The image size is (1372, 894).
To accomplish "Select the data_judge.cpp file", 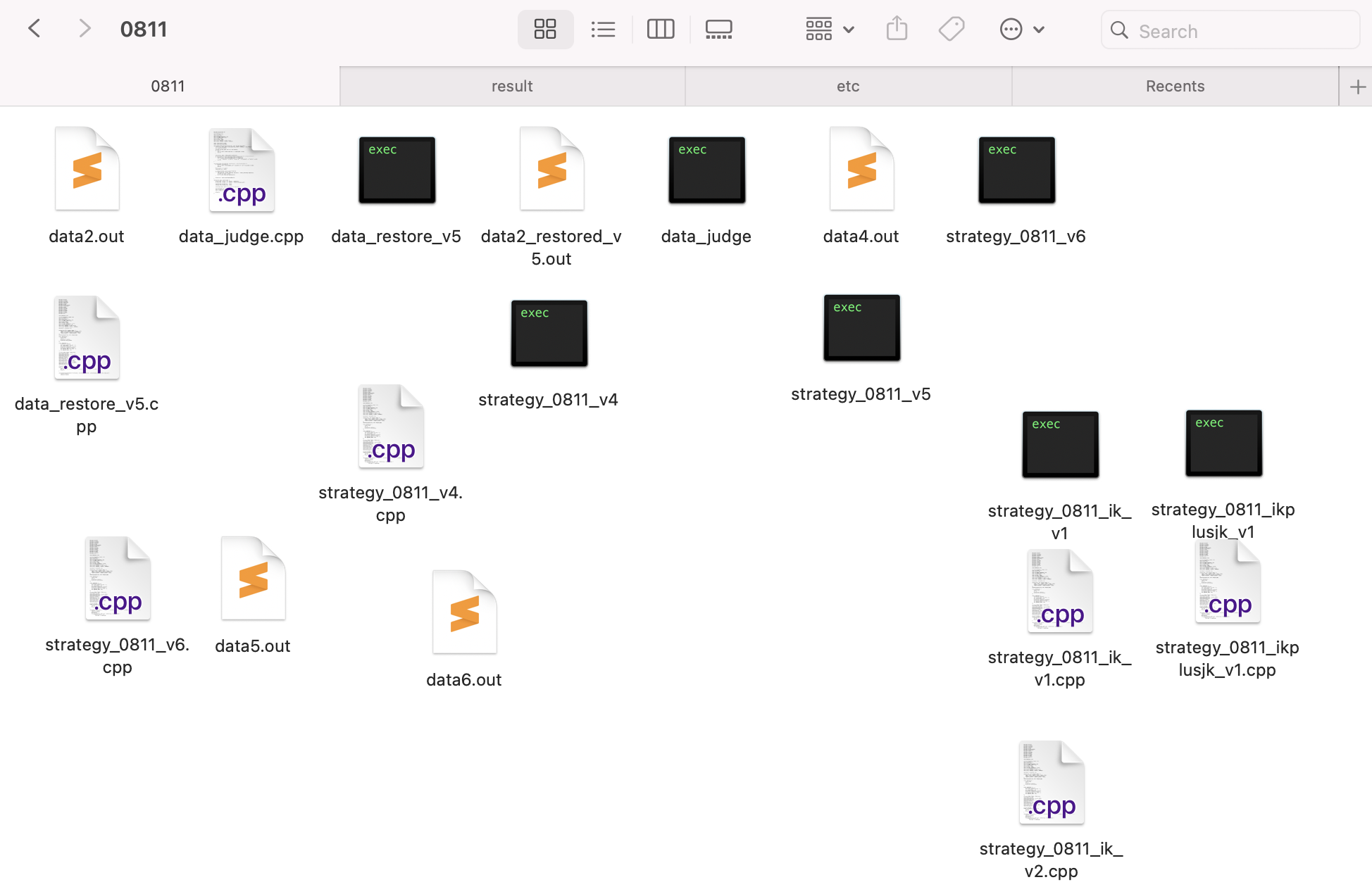I will point(242,170).
